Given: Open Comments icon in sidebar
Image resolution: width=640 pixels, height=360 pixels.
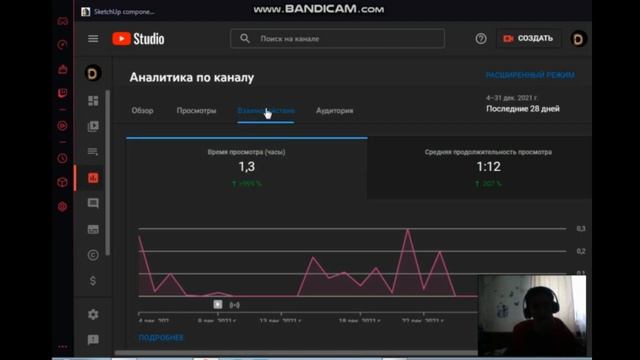Looking at the screenshot, I should (93, 203).
